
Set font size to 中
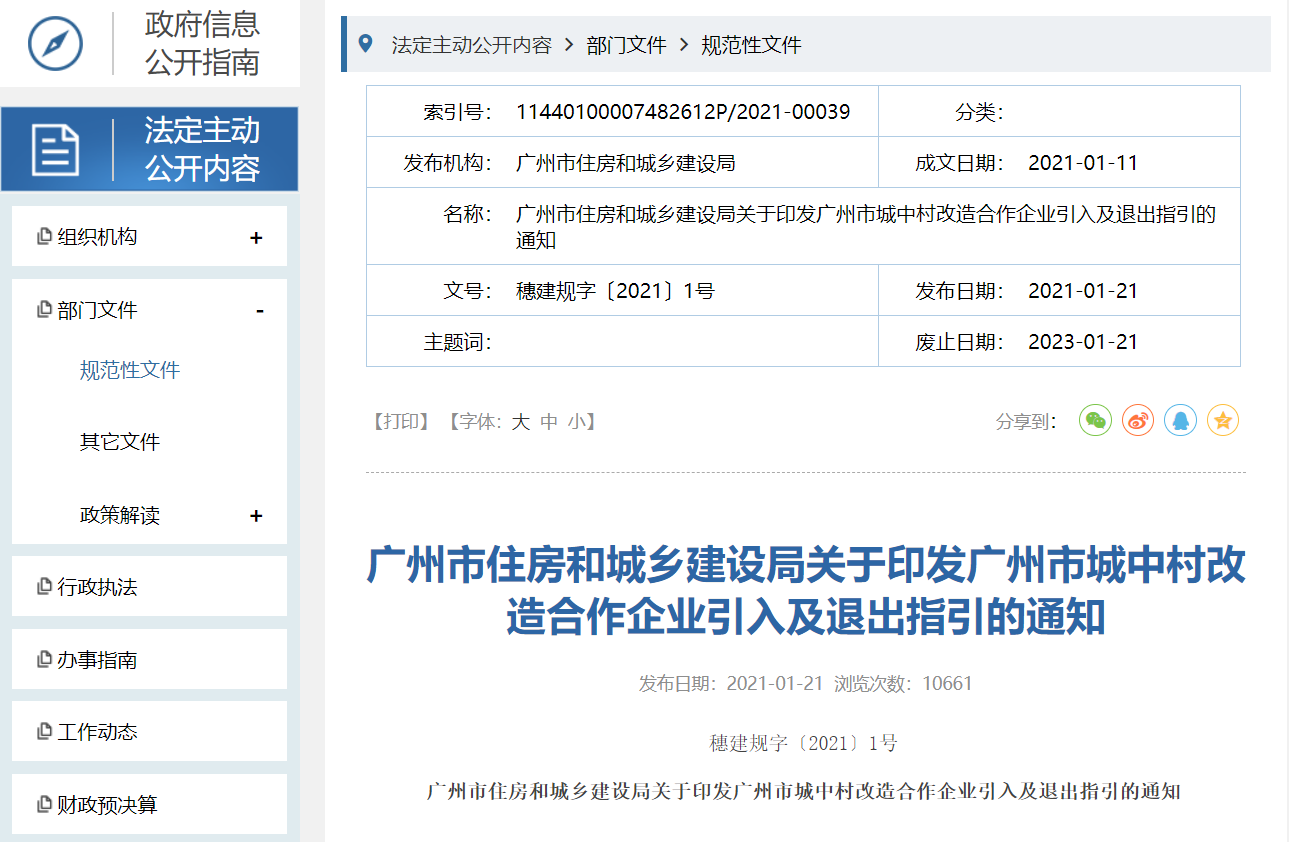pyautogui.click(x=549, y=422)
